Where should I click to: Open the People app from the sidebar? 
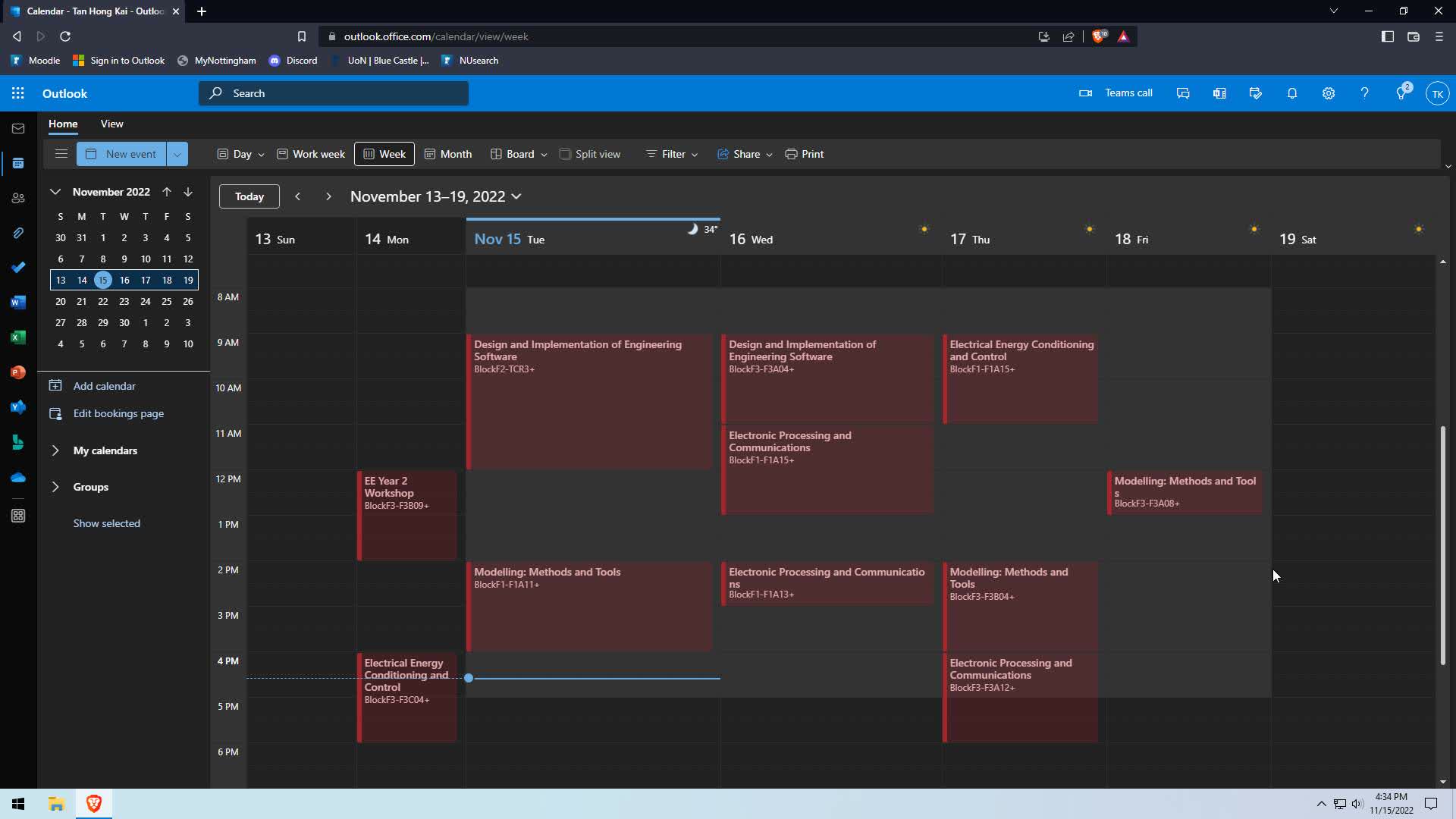coord(18,198)
